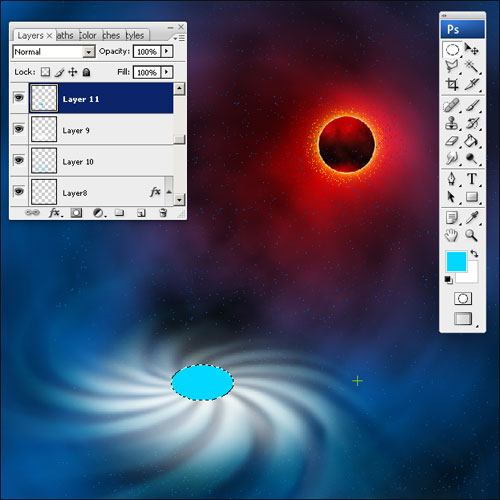
Task: Select the Eraser tool
Action: 452,141
